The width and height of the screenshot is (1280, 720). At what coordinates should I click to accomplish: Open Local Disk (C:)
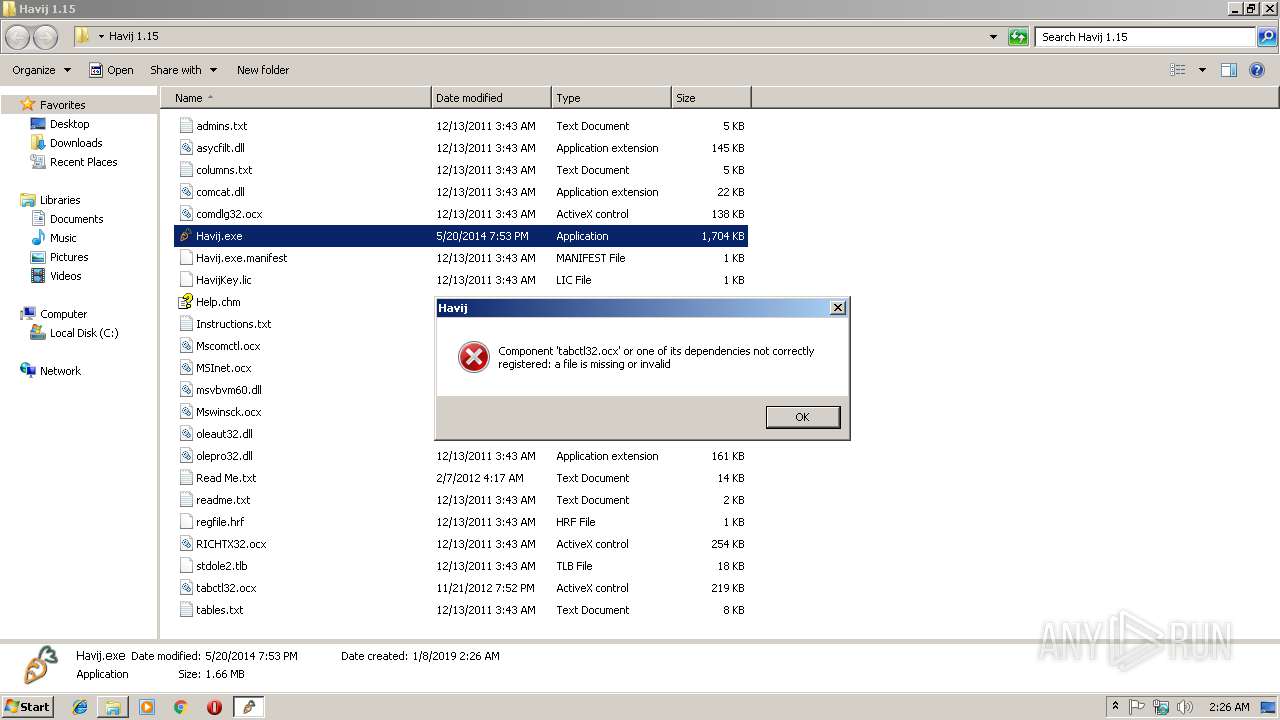point(84,333)
